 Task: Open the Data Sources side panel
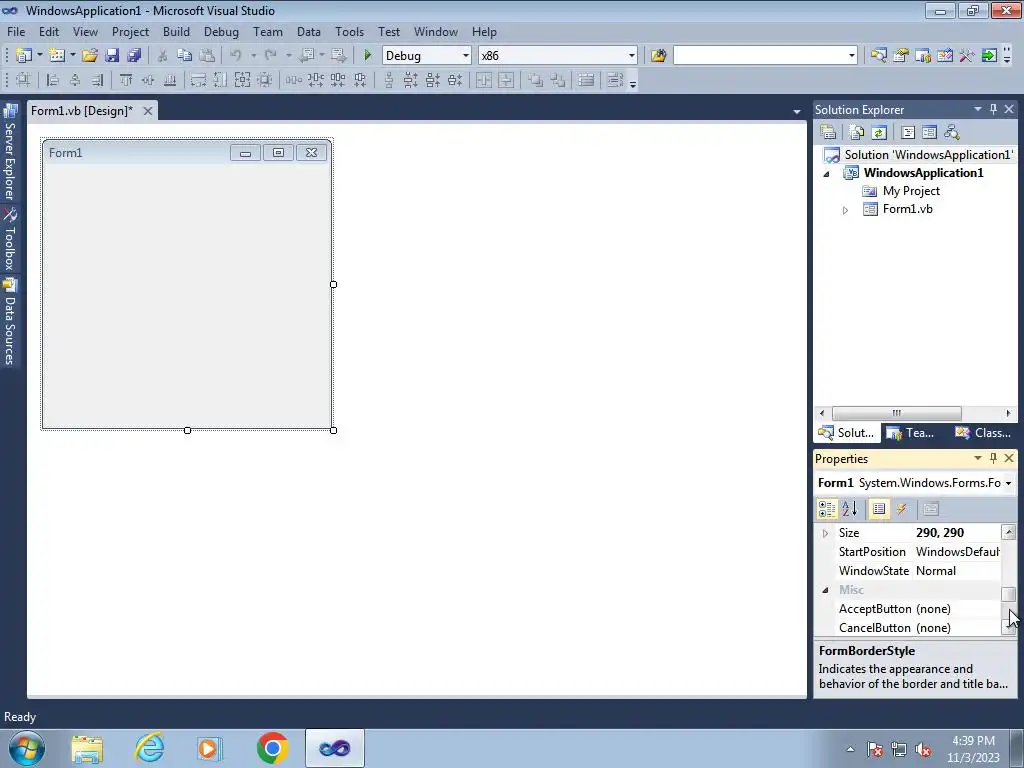(10, 321)
